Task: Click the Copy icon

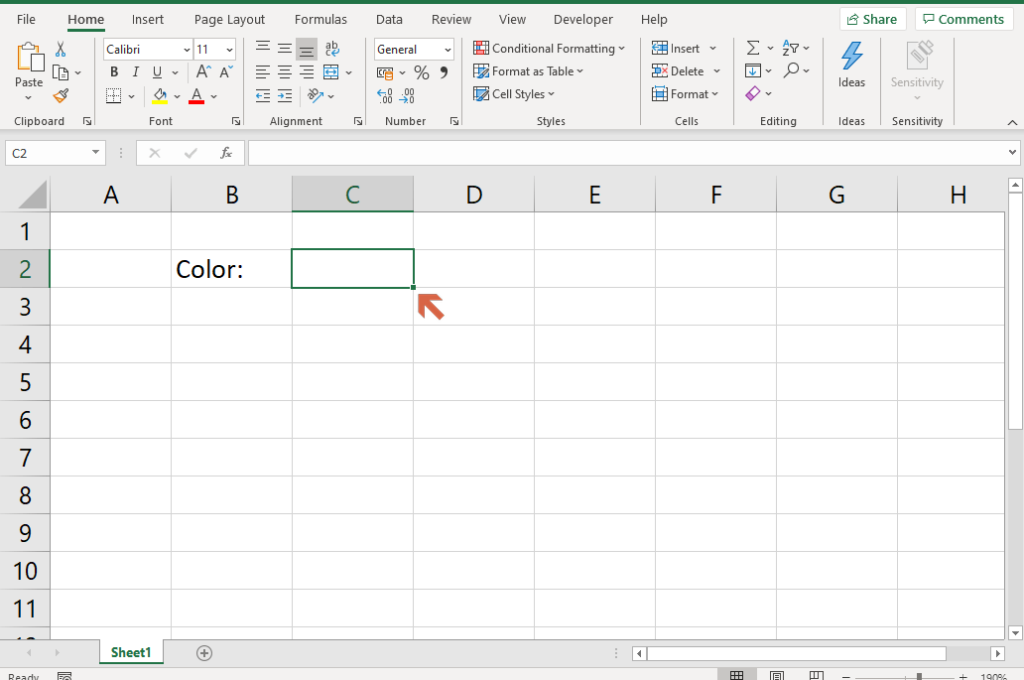Action: pyautogui.click(x=61, y=73)
